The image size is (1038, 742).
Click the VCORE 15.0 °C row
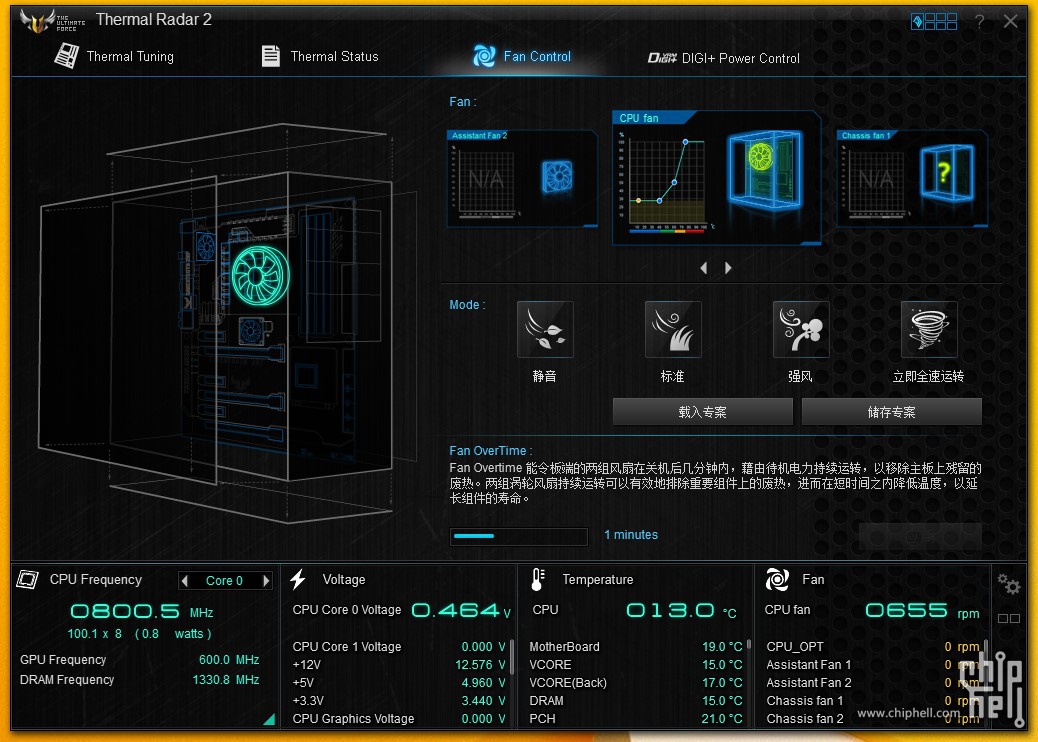coord(636,665)
